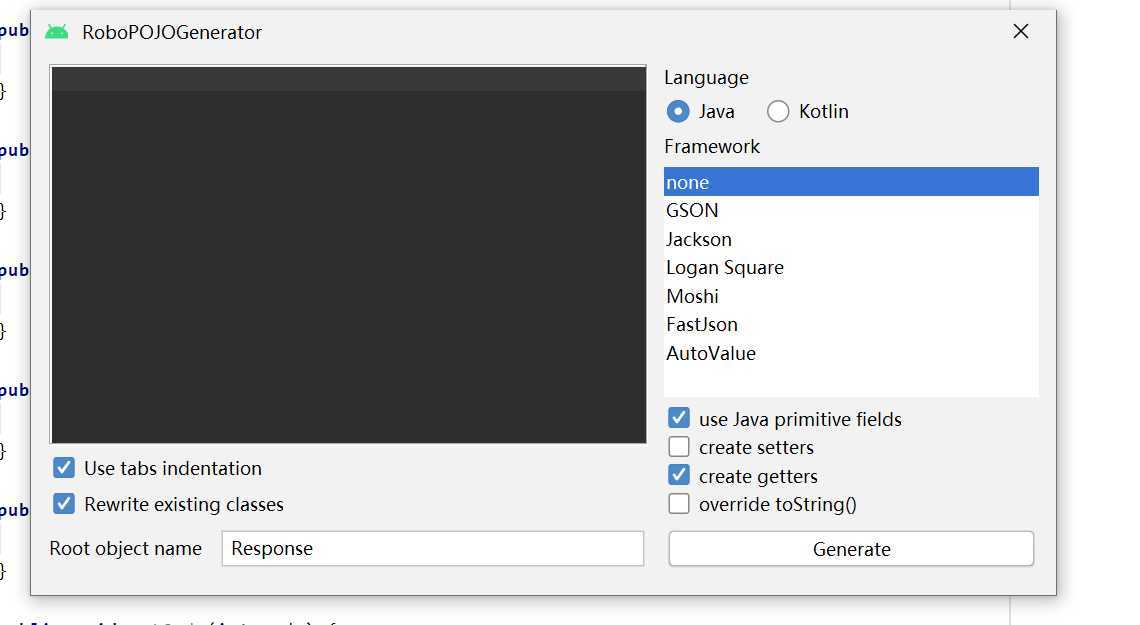
Task: Toggle 'Rewrite existing classes' checkbox
Action: [x=64, y=504]
